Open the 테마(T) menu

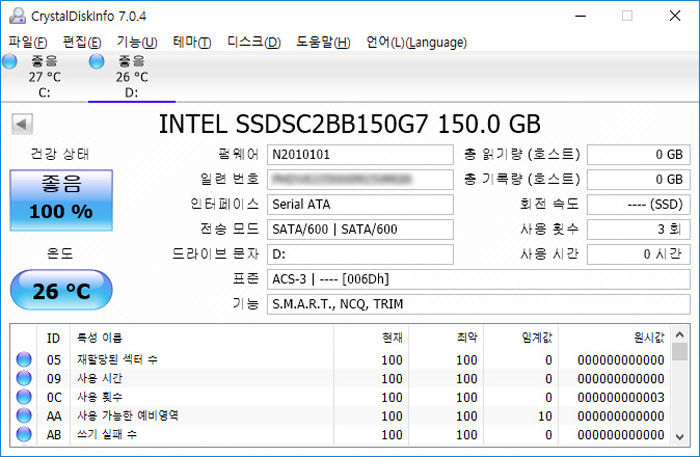[x=192, y=42]
